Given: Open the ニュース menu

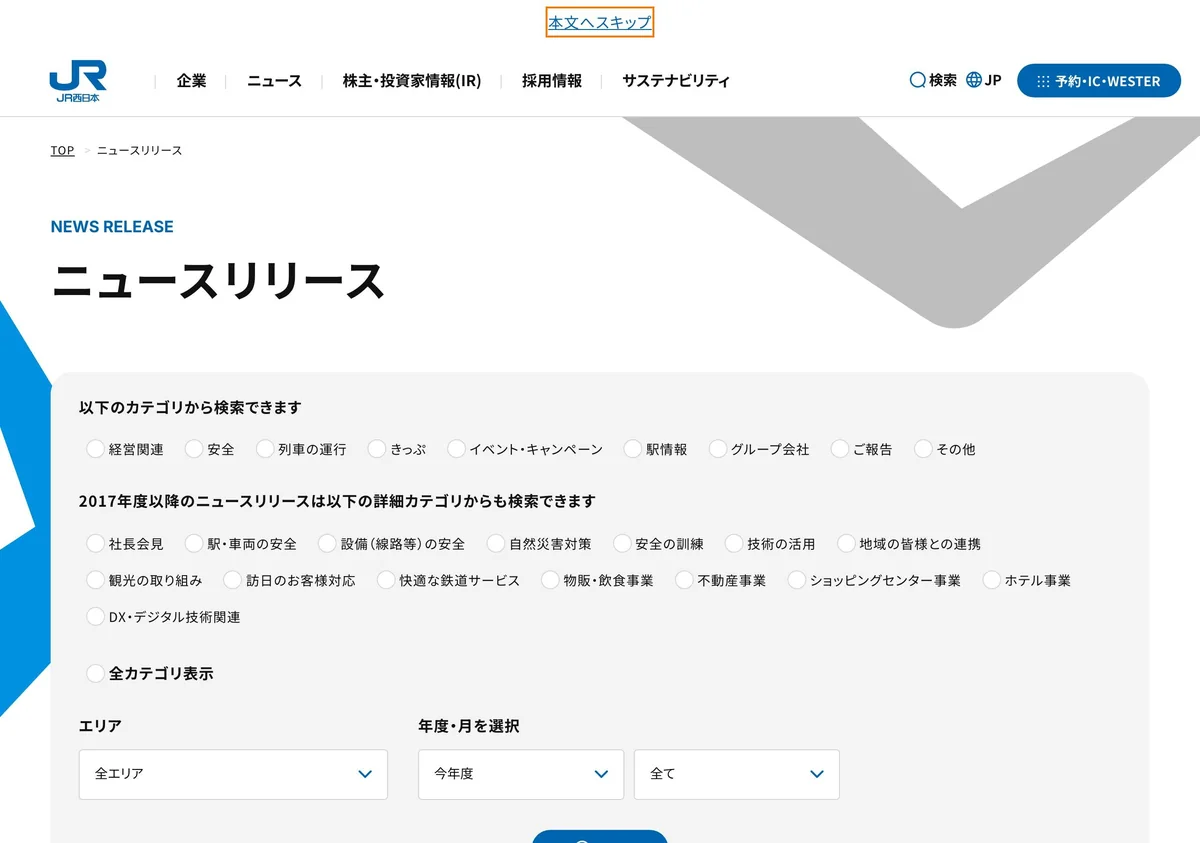Looking at the screenshot, I should pos(274,81).
